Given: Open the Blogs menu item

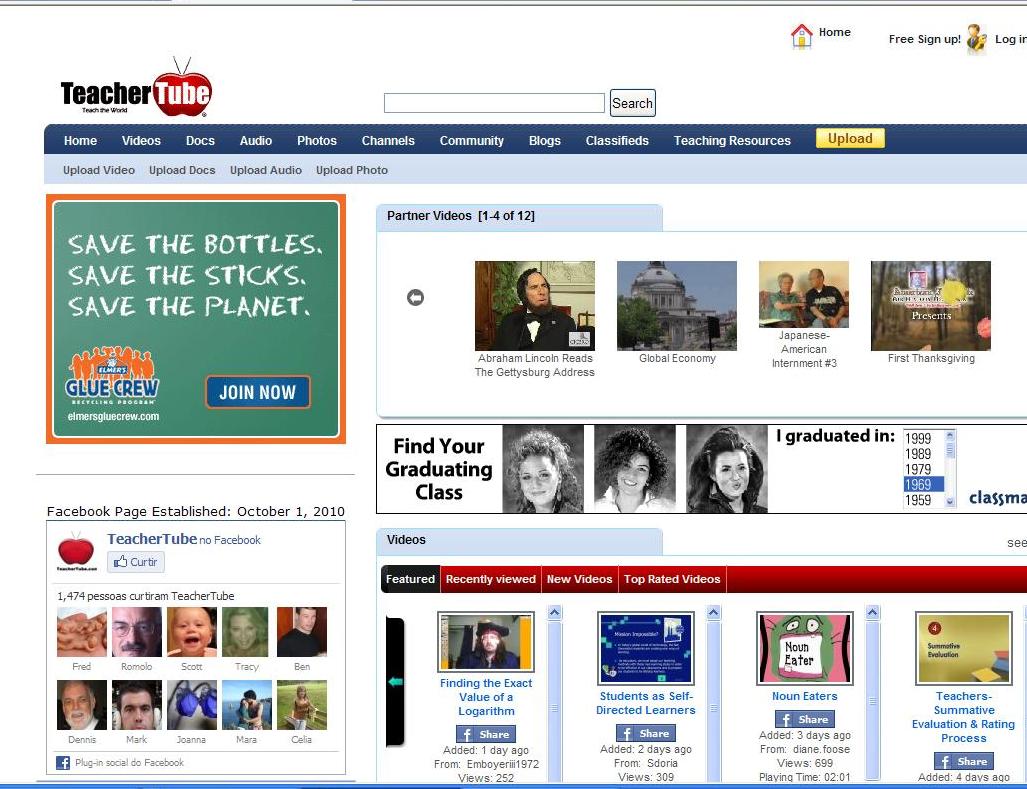Looking at the screenshot, I should pyautogui.click(x=545, y=141).
